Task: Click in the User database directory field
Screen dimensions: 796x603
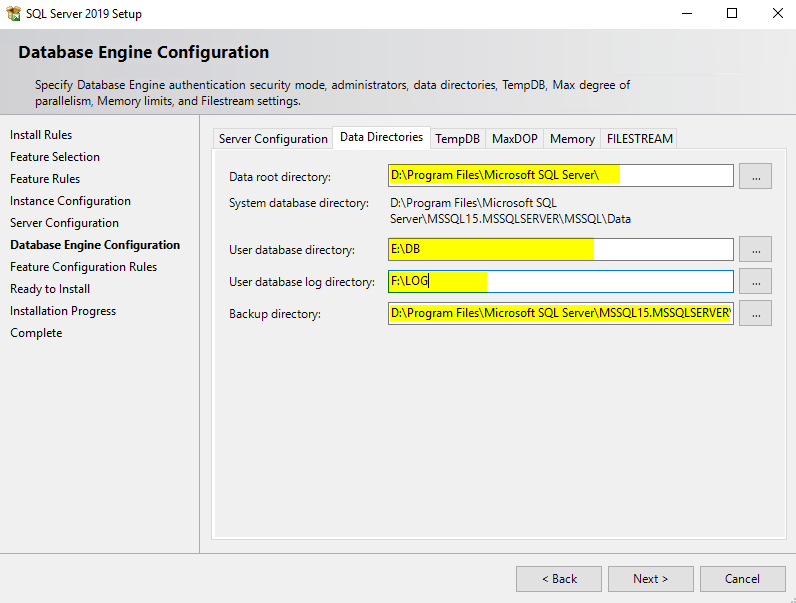Action: pos(560,249)
